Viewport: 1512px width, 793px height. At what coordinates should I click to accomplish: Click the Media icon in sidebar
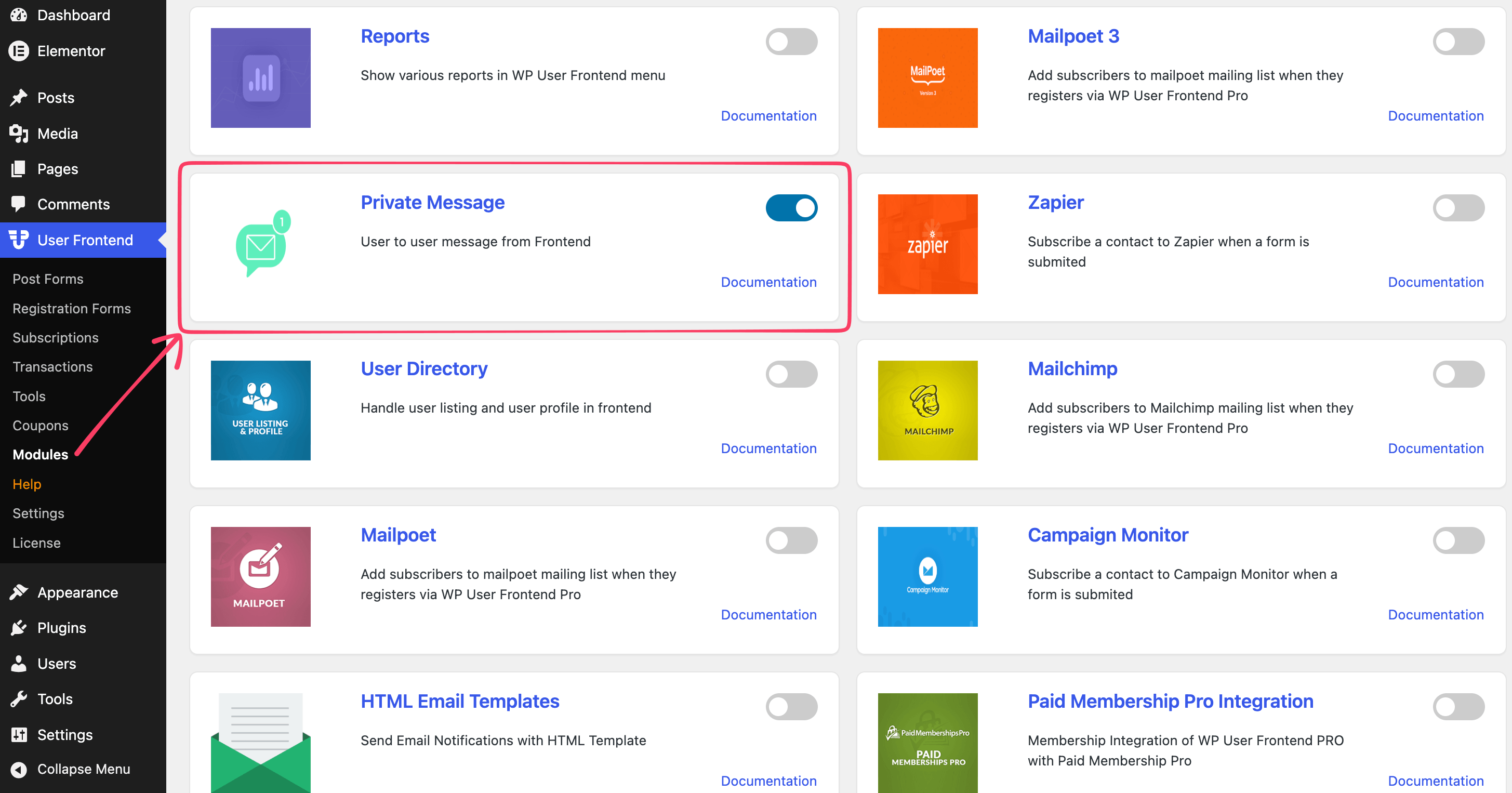(x=19, y=133)
